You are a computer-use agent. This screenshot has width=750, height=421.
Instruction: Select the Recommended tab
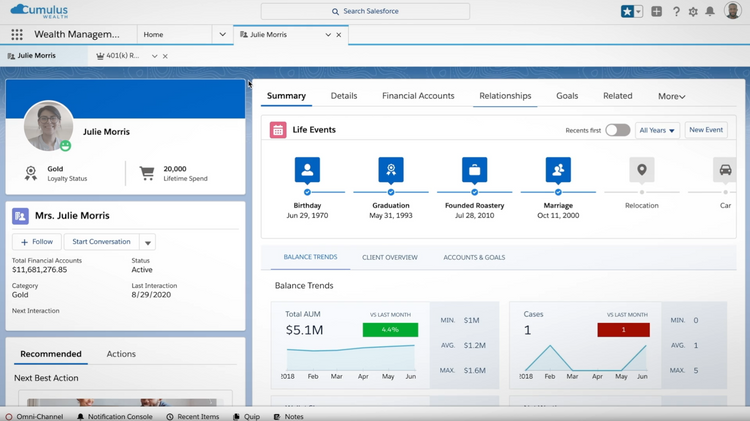pyautogui.click(x=51, y=354)
